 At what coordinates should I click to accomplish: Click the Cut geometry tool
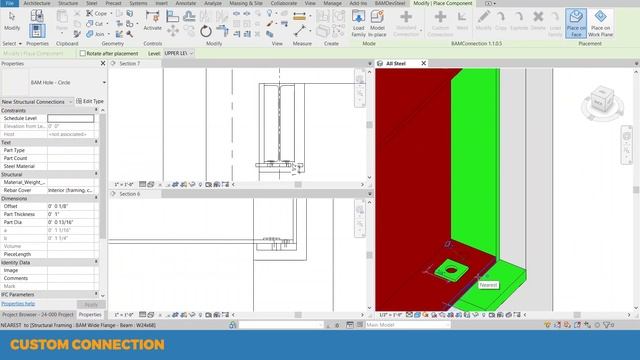coord(95,24)
